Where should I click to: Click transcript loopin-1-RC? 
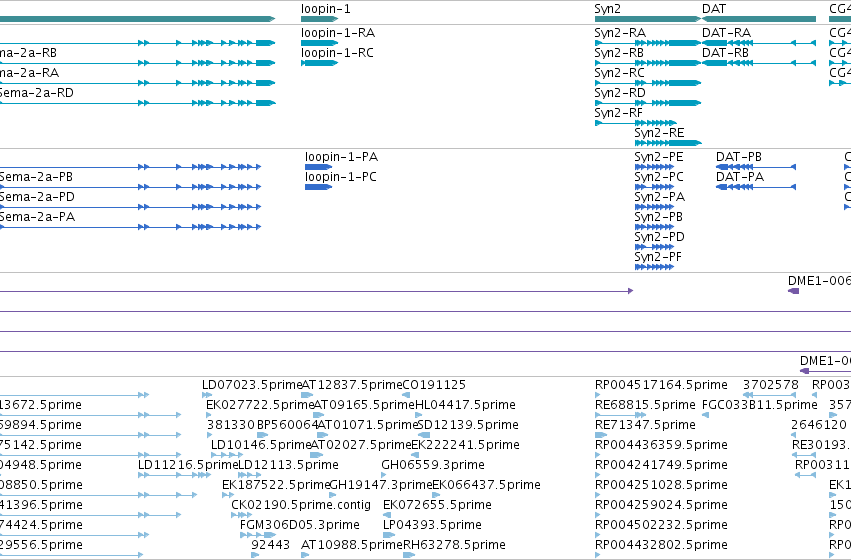[320, 63]
